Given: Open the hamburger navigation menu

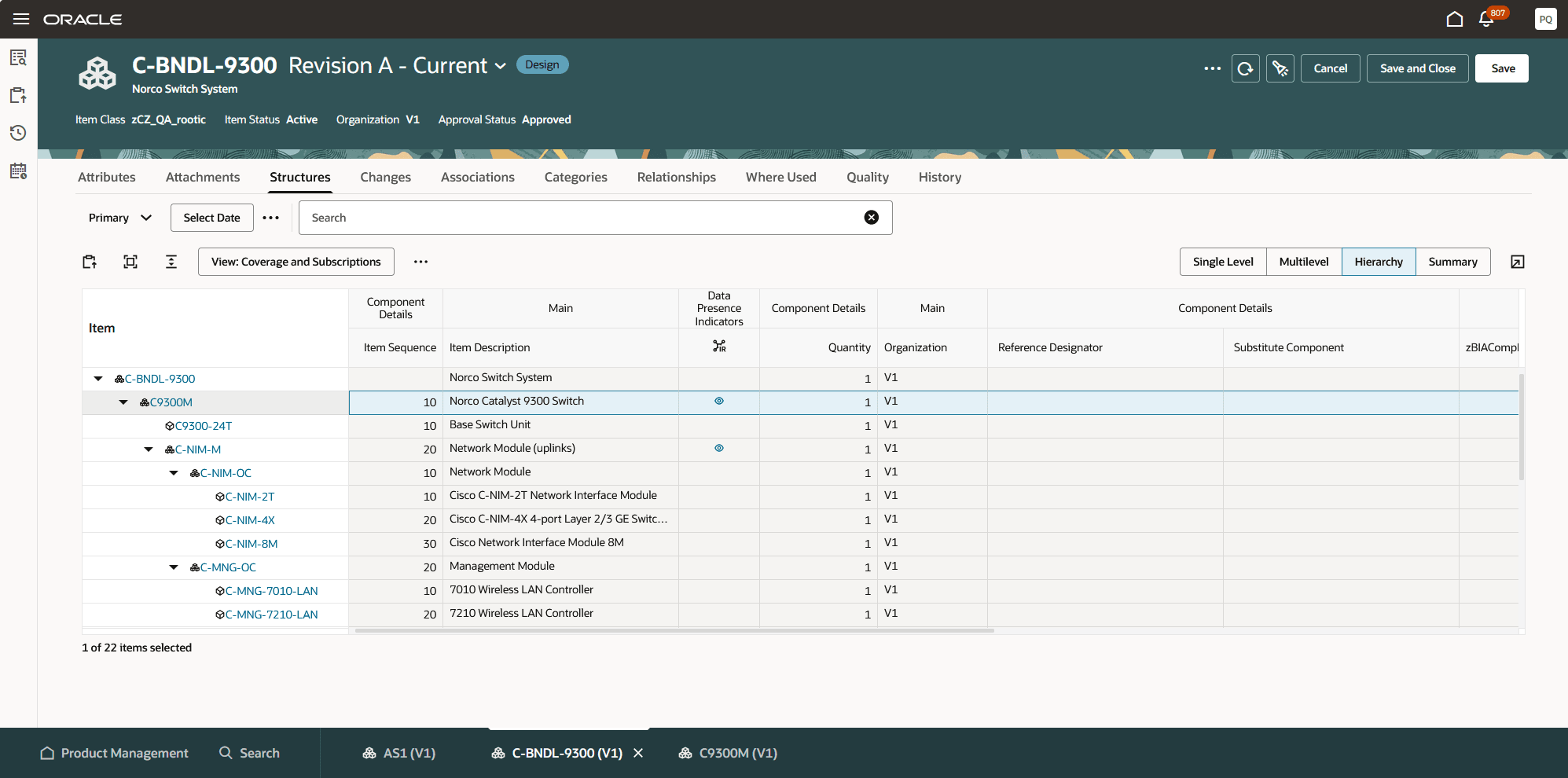Looking at the screenshot, I should pos(21,19).
